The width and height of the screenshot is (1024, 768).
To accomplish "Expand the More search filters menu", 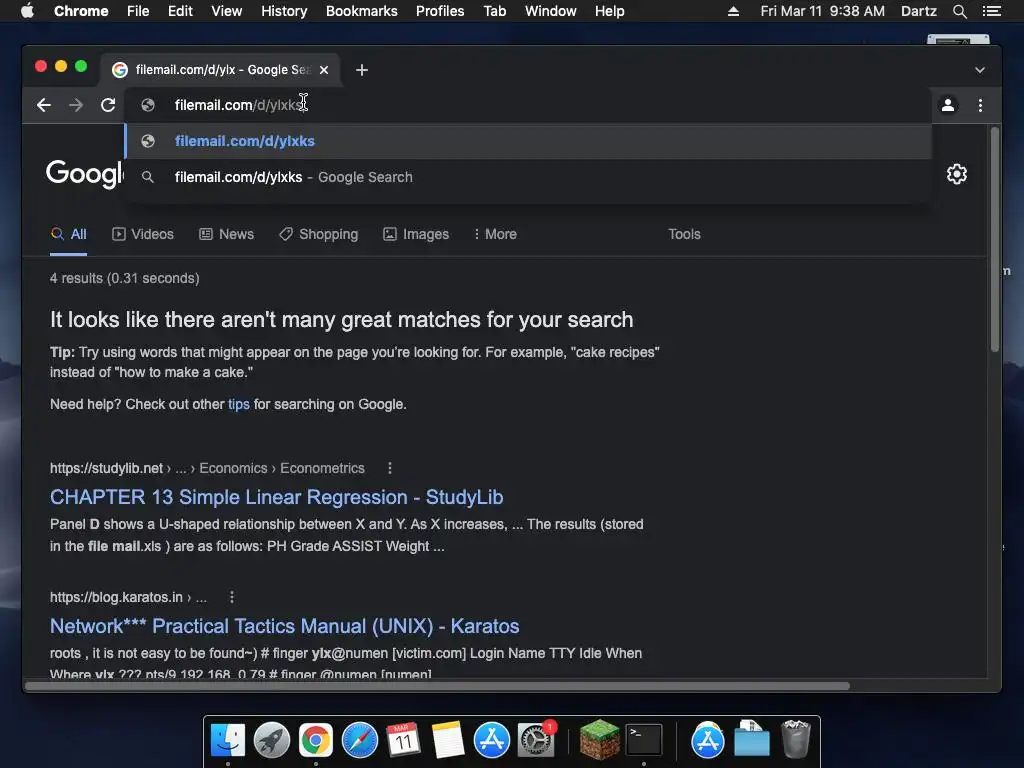I will (x=495, y=234).
